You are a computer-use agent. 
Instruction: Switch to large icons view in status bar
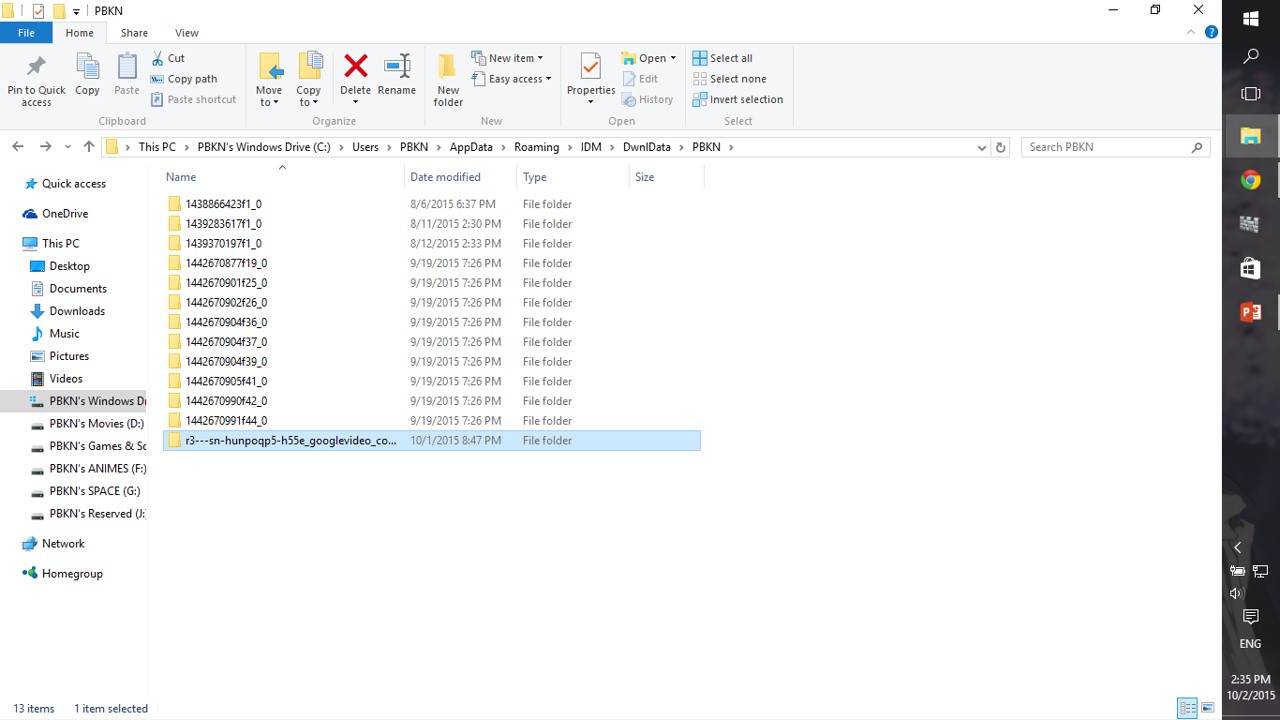tap(1207, 708)
